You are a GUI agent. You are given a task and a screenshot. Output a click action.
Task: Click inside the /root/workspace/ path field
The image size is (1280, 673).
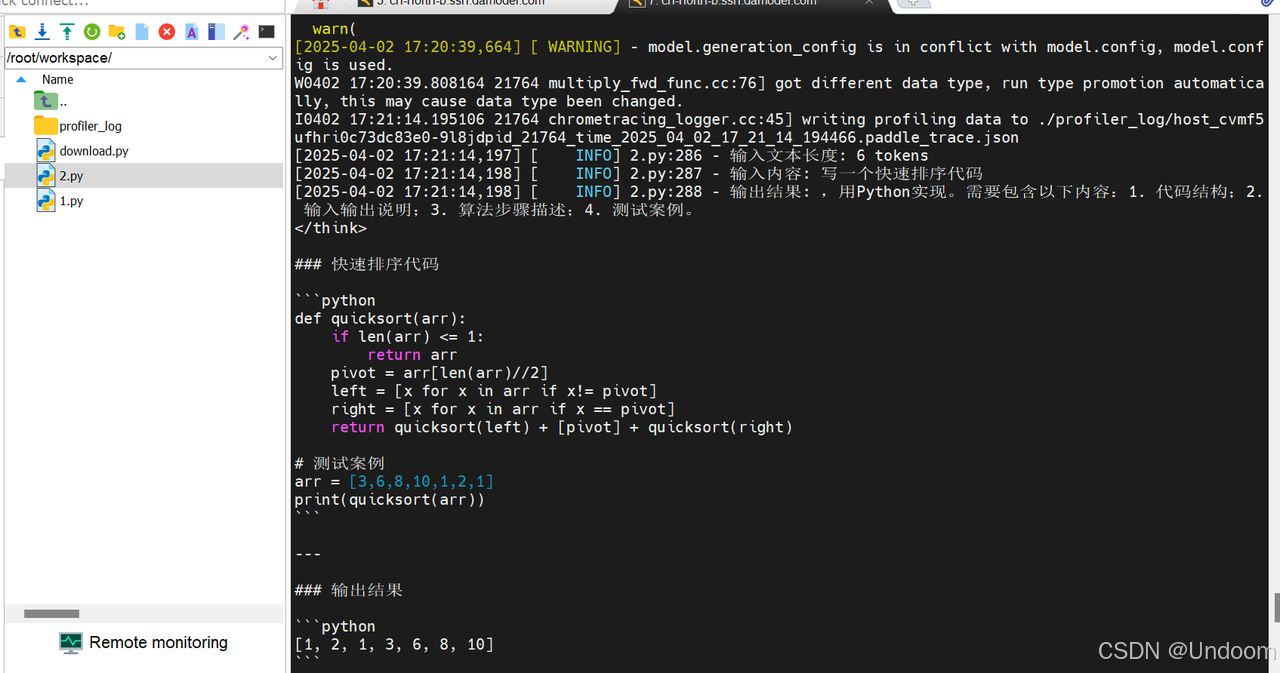(136, 58)
